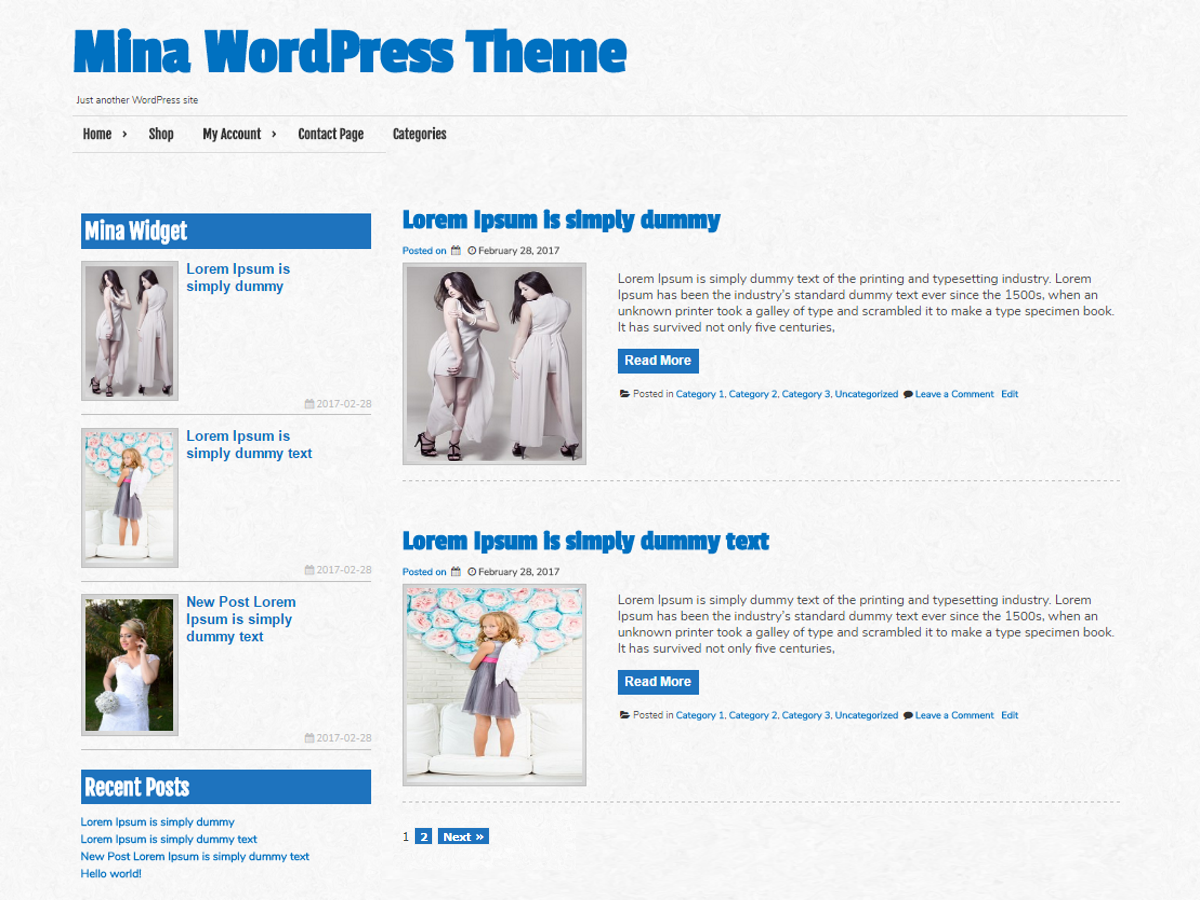Image resolution: width=1200 pixels, height=900 pixels.
Task: Open the bride photo thumbnail in Mina Widget
Action: (130, 665)
